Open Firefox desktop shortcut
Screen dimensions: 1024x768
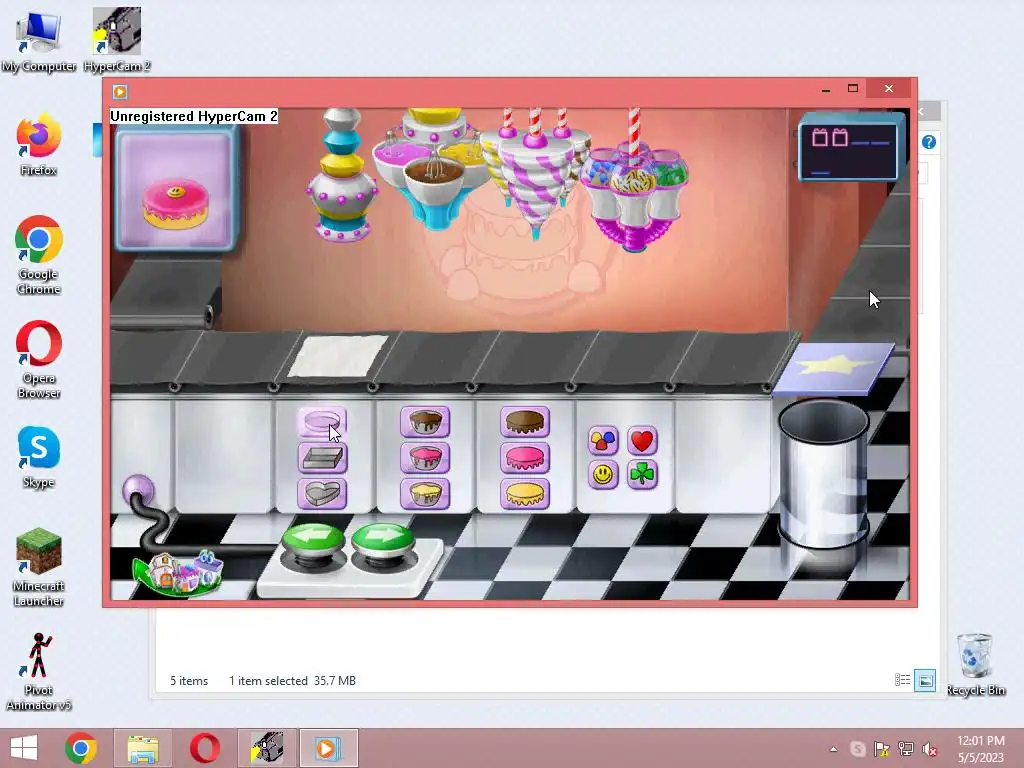39,145
